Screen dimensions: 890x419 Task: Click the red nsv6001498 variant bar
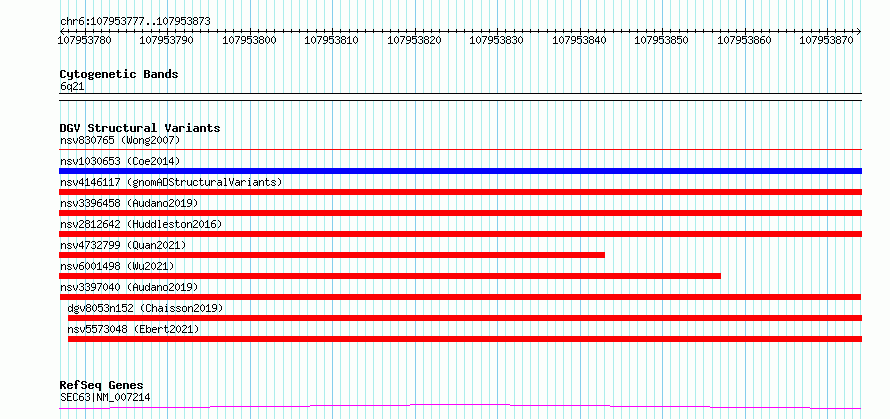390,276
